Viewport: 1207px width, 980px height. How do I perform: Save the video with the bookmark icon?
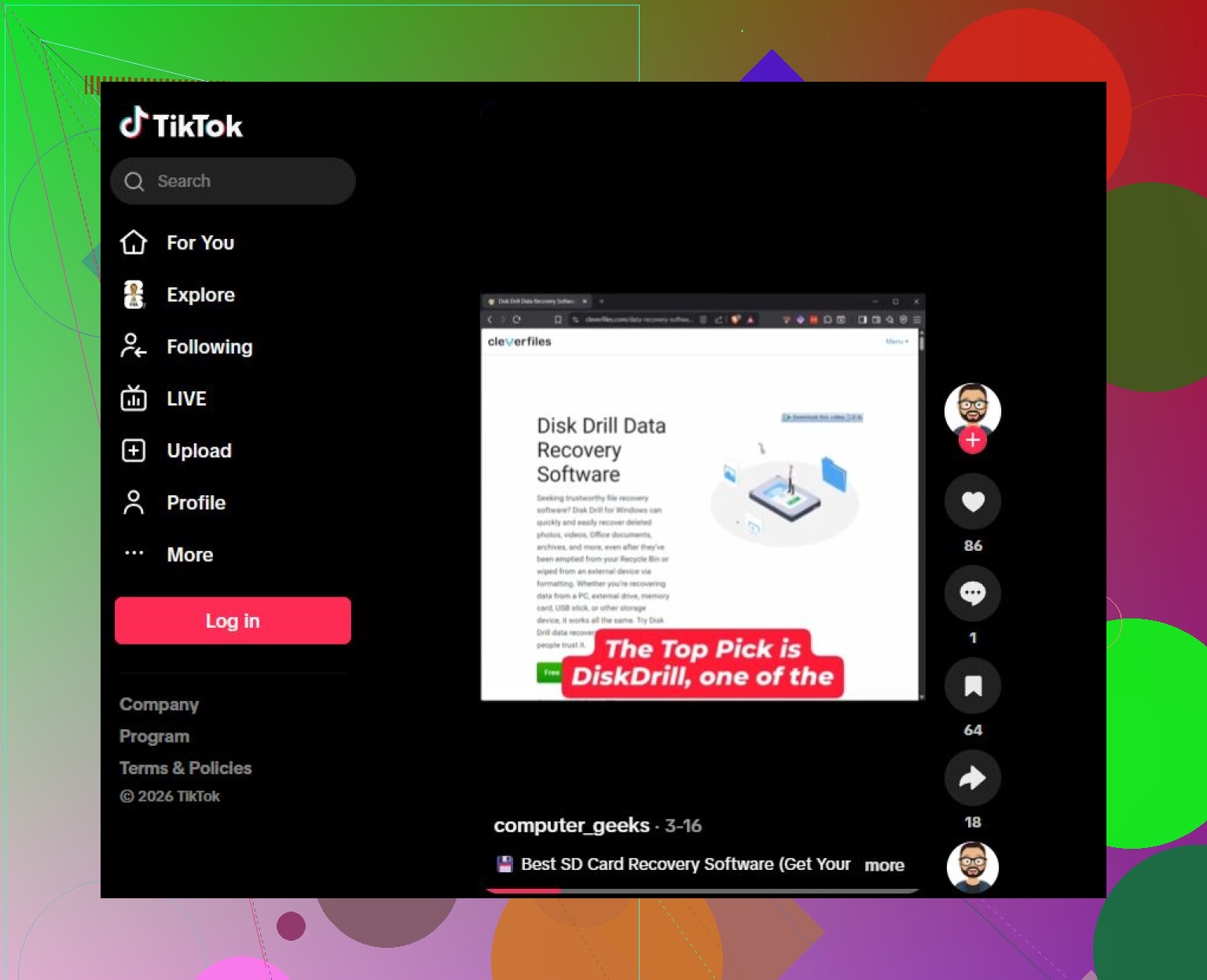(973, 686)
